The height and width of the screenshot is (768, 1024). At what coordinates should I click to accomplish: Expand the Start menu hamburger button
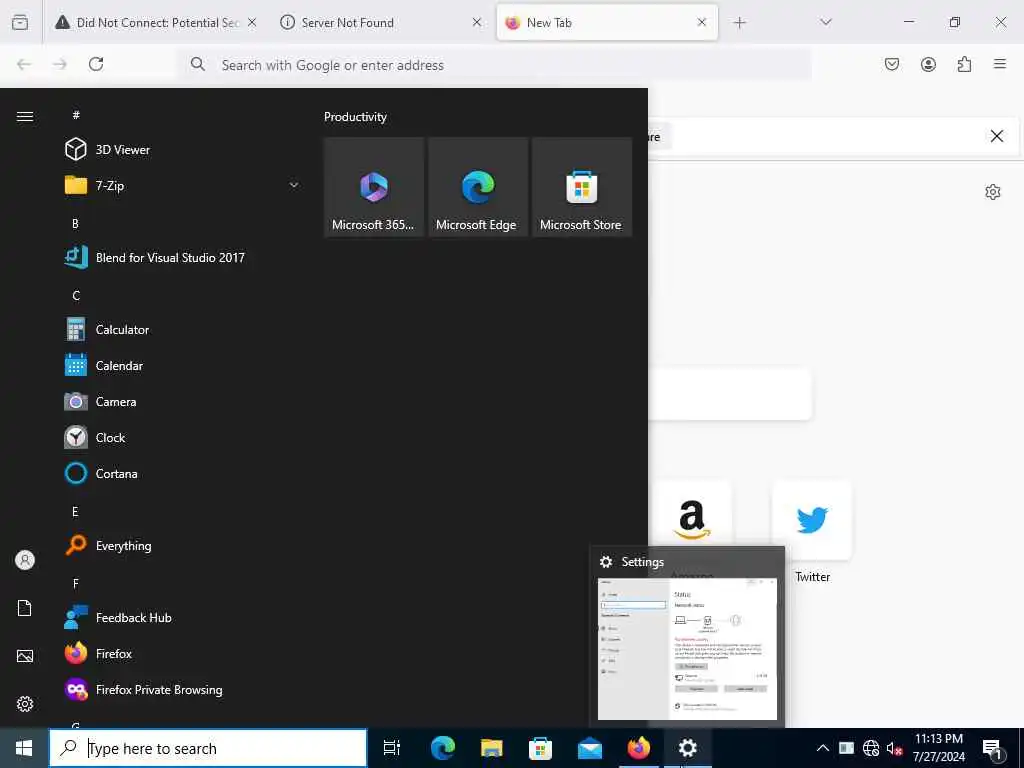pos(25,116)
